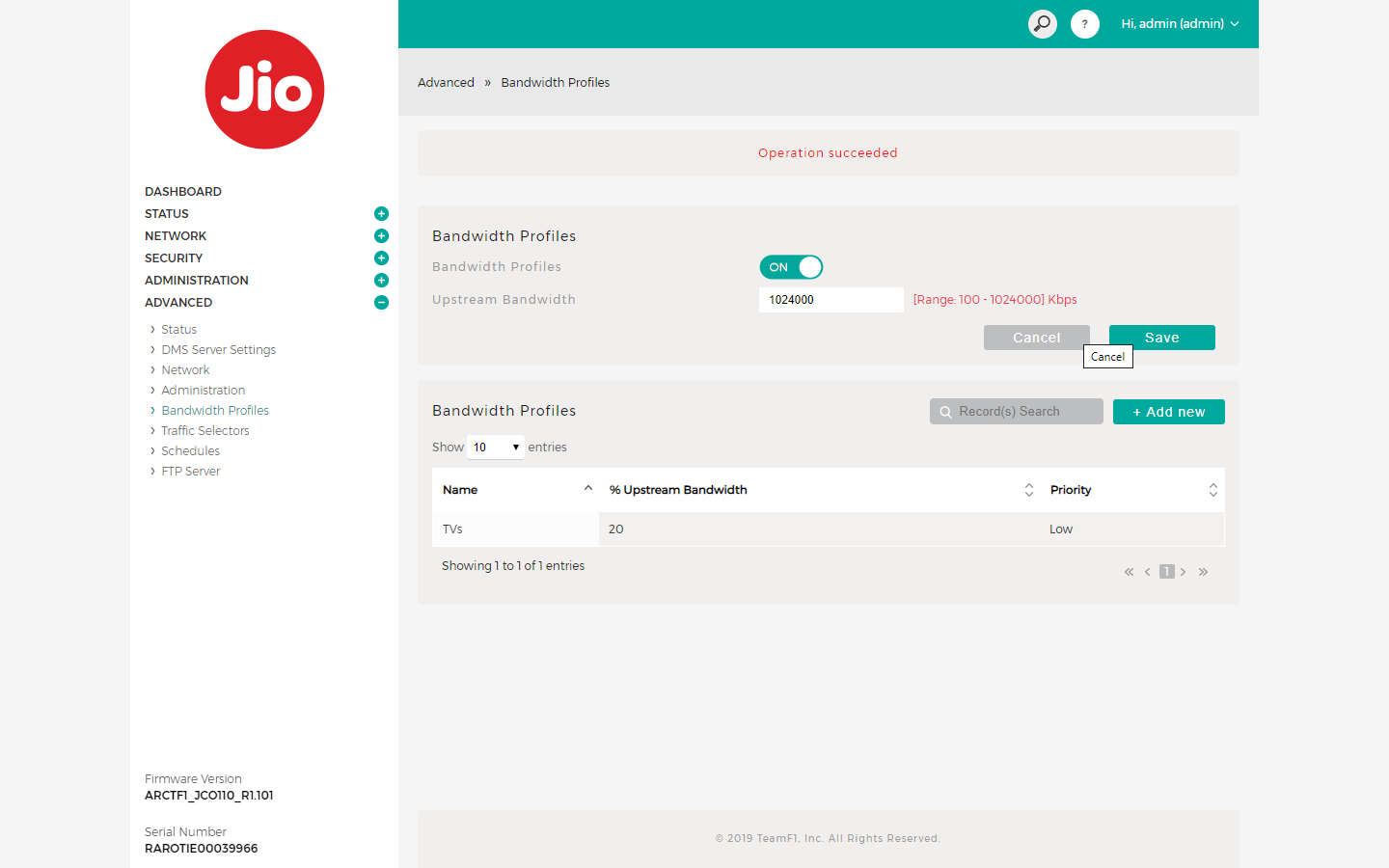This screenshot has width=1389, height=868.
Task: Go to the first page of entries
Action: [x=1129, y=572]
